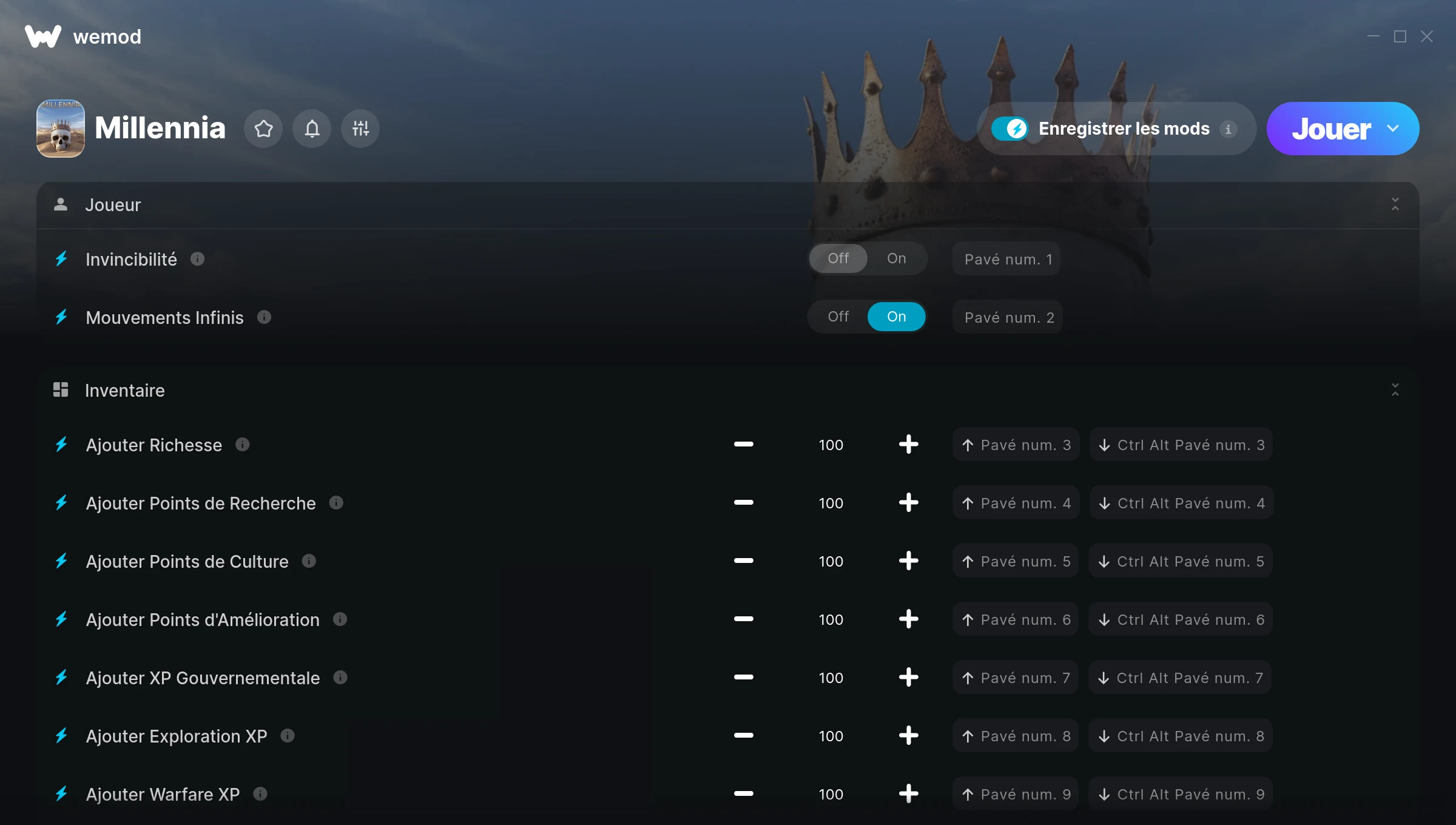Show info for Invincibilité cheat
This screenshot has height=825, width=1456.
(x=197, y=259)
